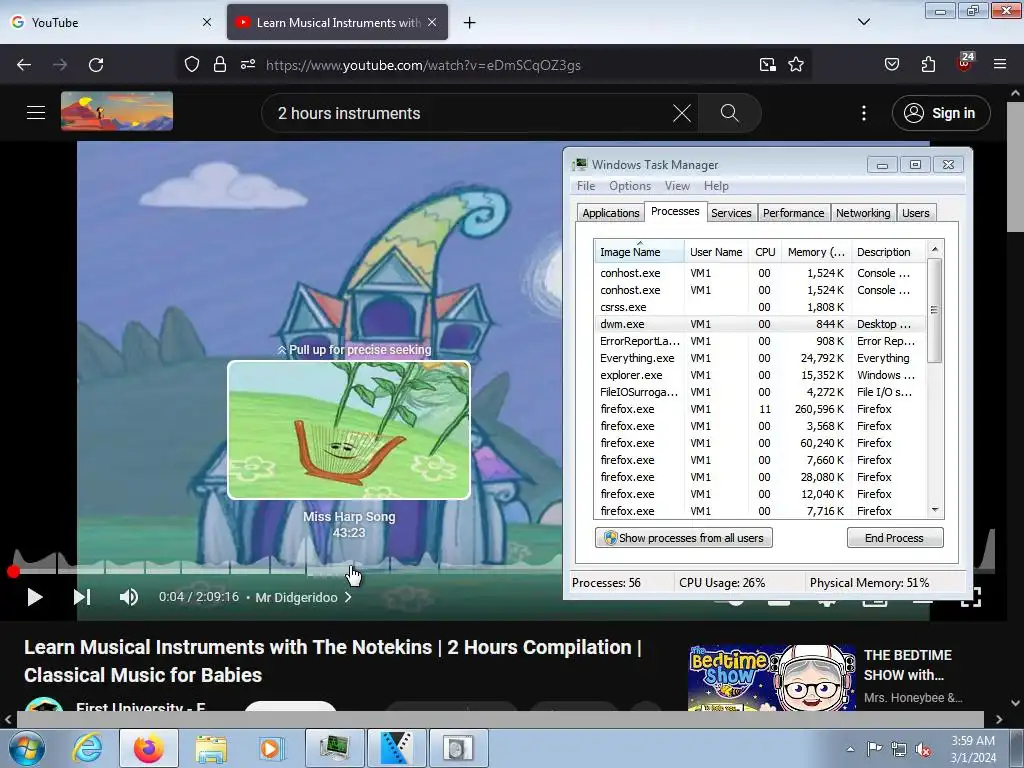Open the Mr Didgeridoo chapter list
The width and height of the screenshot is (1024, 768).
click(304, 598)
